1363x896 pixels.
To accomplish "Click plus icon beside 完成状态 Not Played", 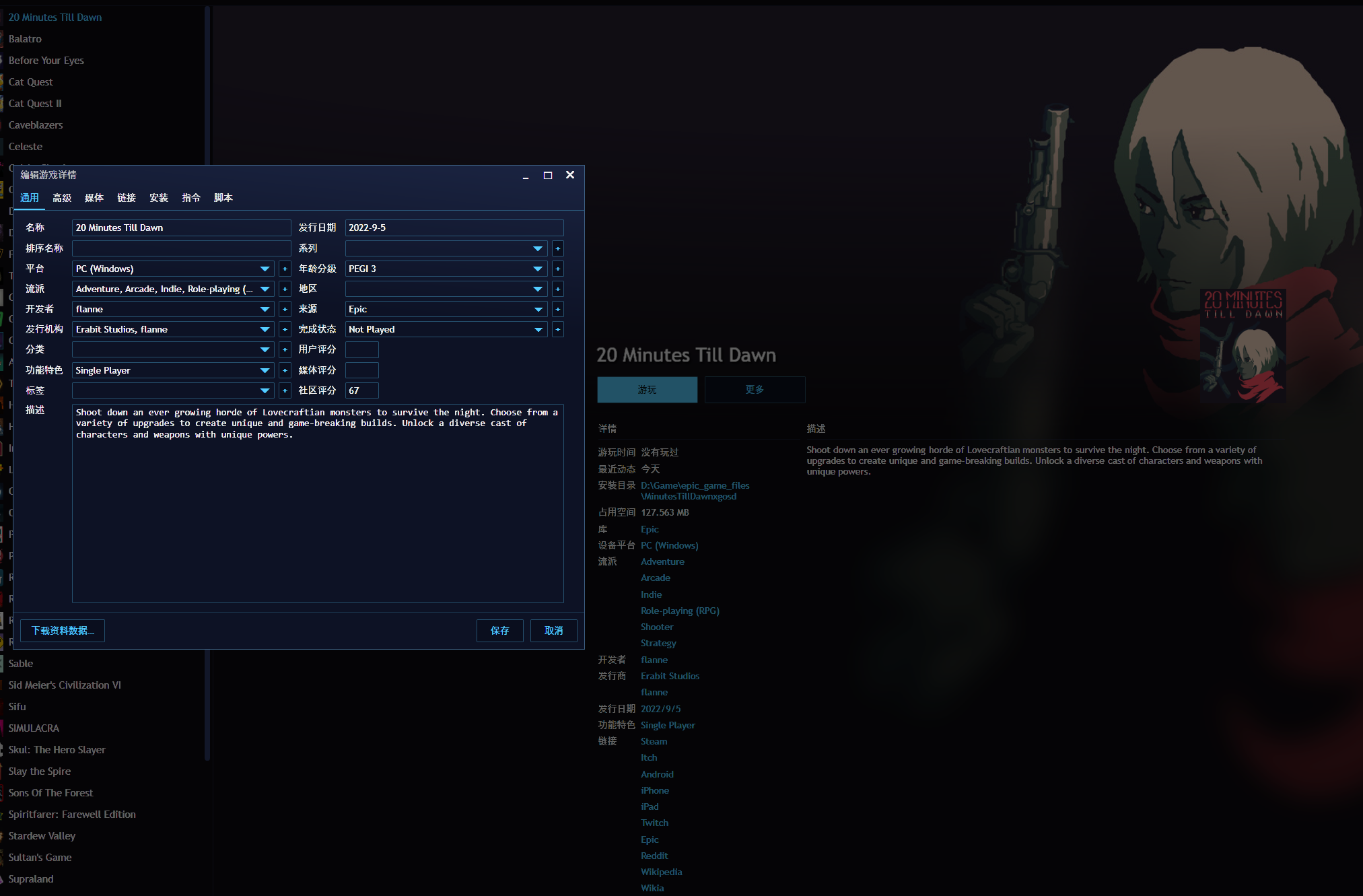I will [557, 329].
